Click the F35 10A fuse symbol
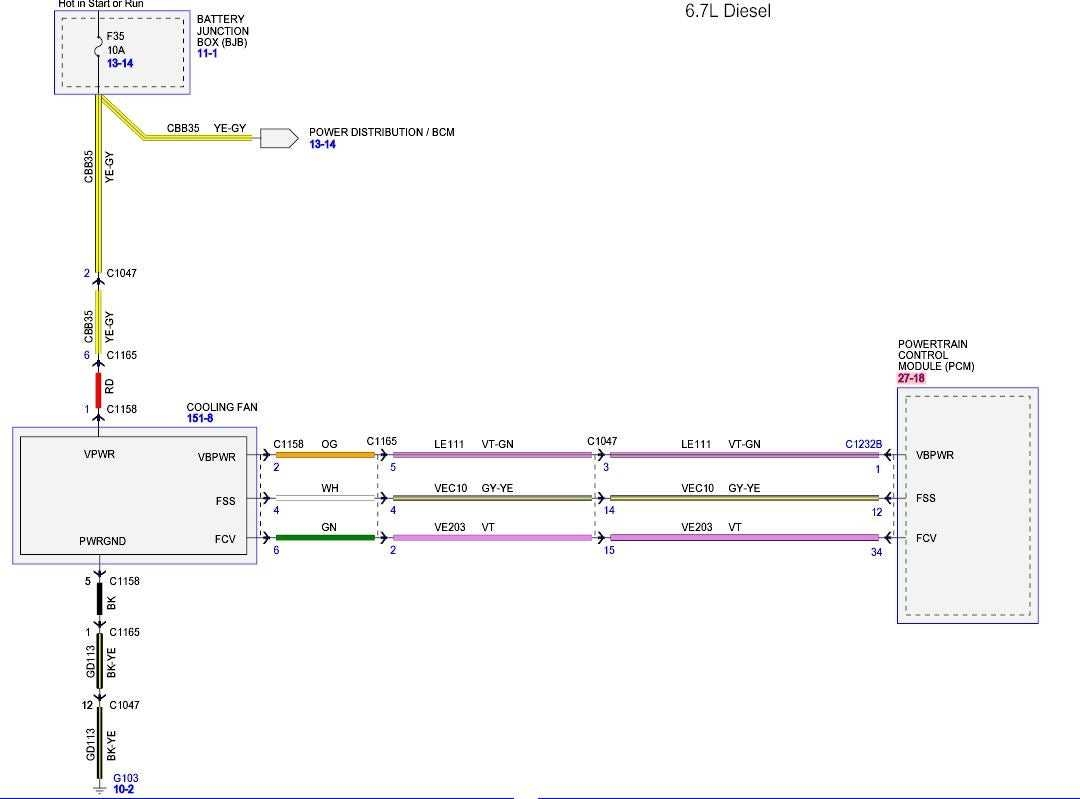This screenshot has width=1080, height=799. click(99, 48)
